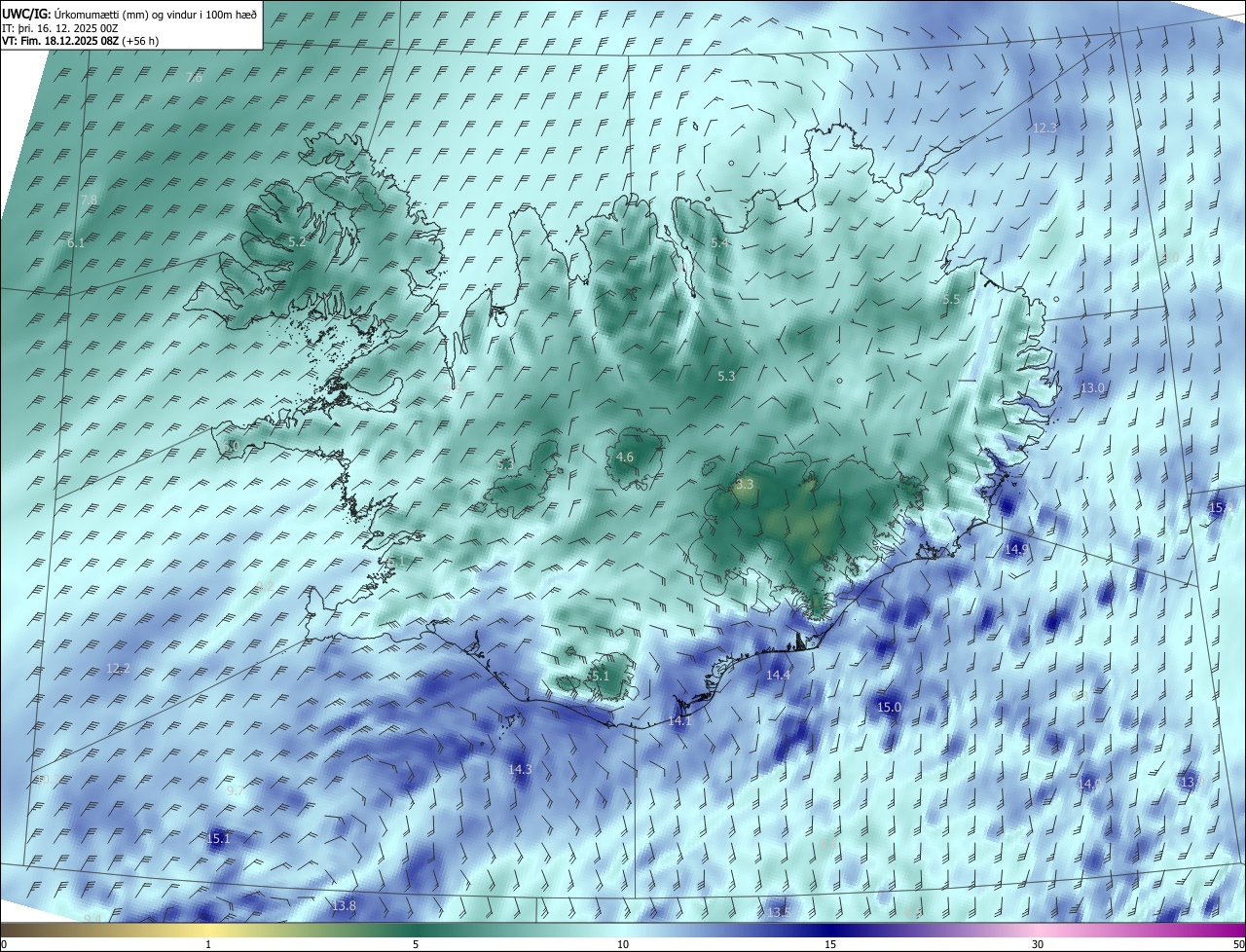Click the colour scale tick label 15
1246x952 pixels.
830,944
